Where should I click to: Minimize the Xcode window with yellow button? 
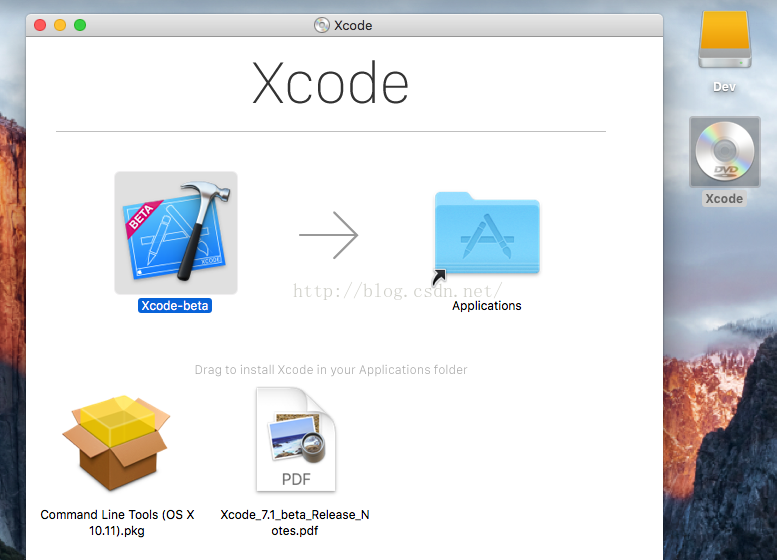(60, 25)
